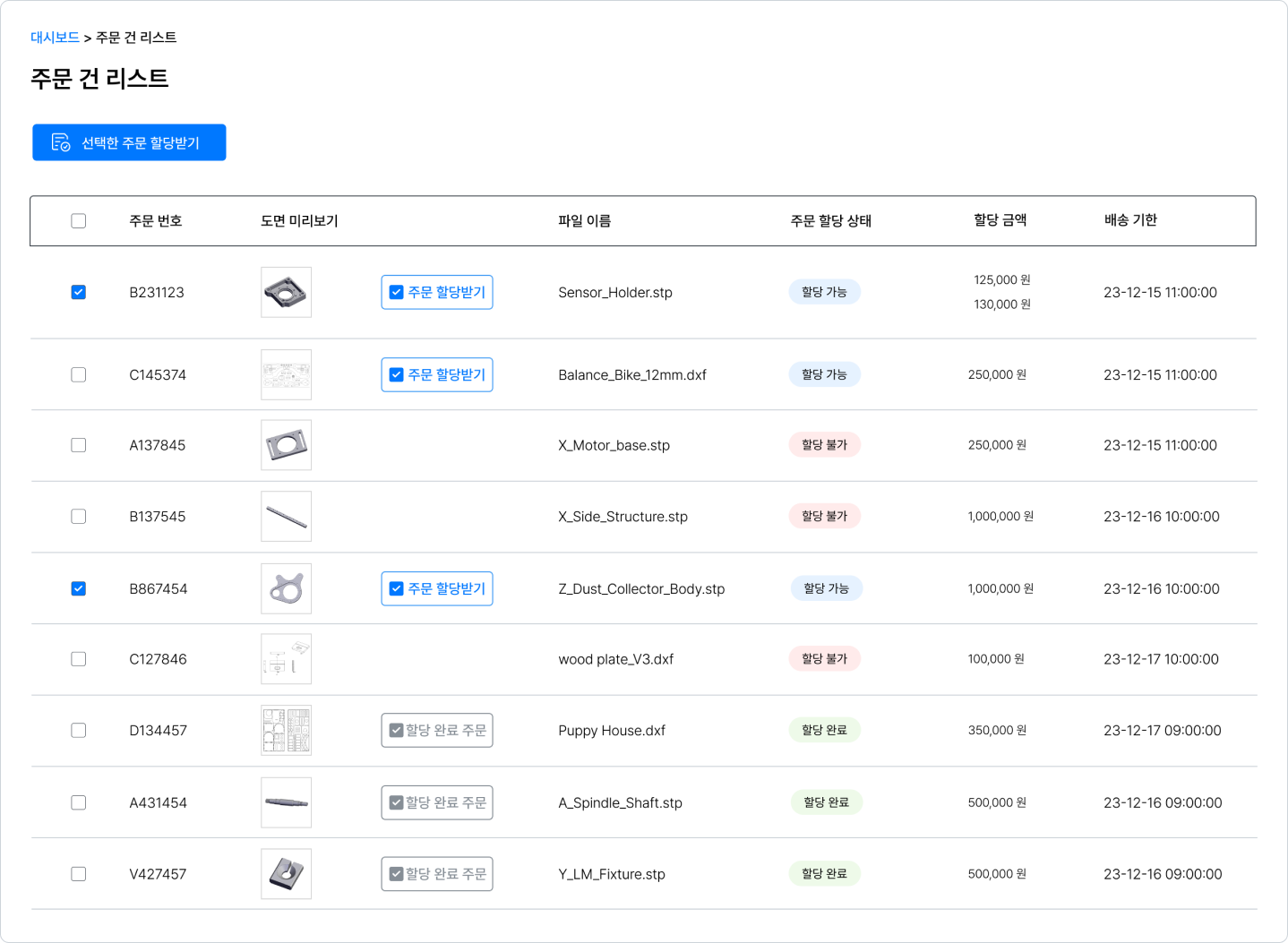Click order number V427457
1288x943 pixels.
pyautogui.click(x=158, y=874)
